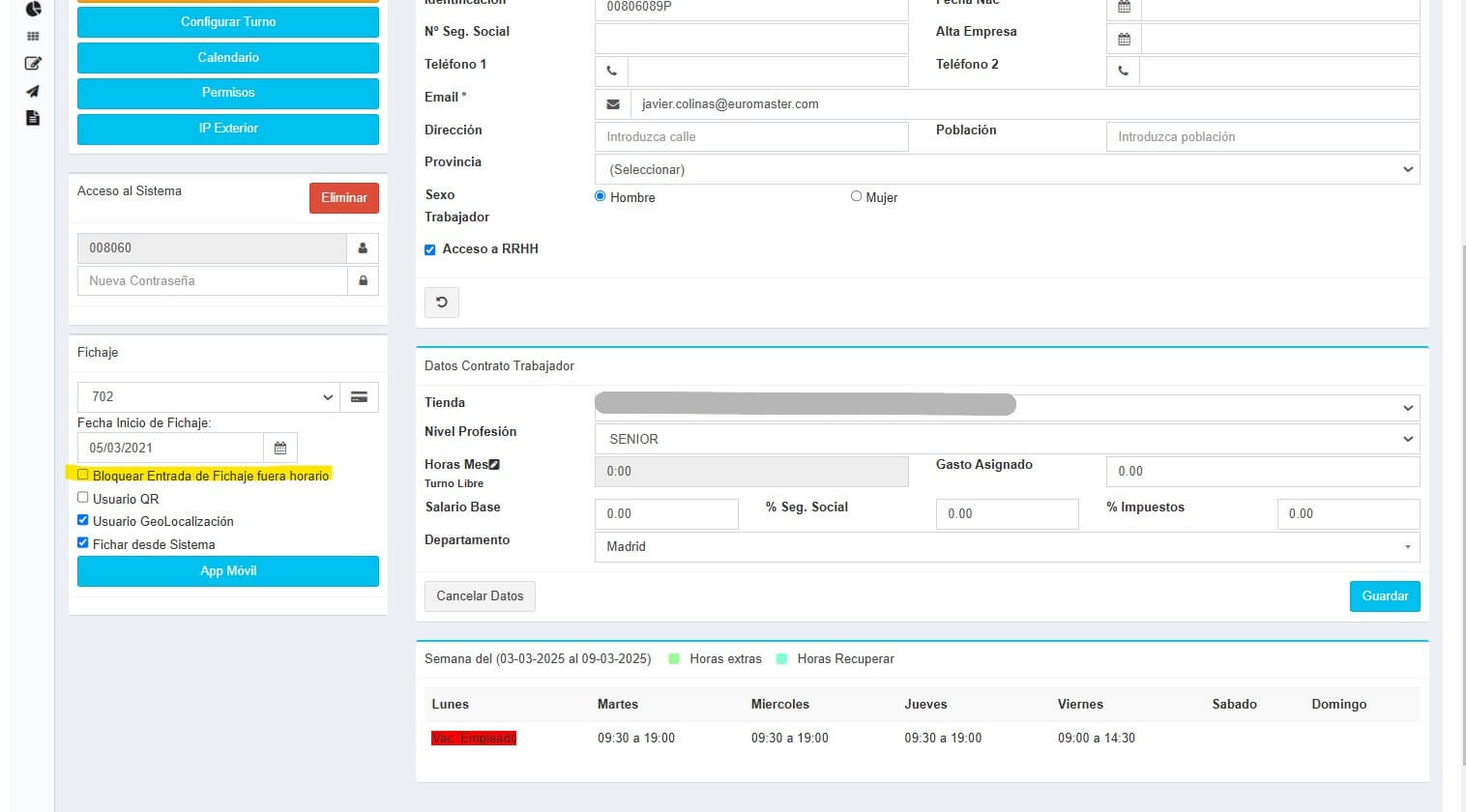Click the paper plane sidebar icon
This screenshot has width=1466, height=812.
click(33, 91)
